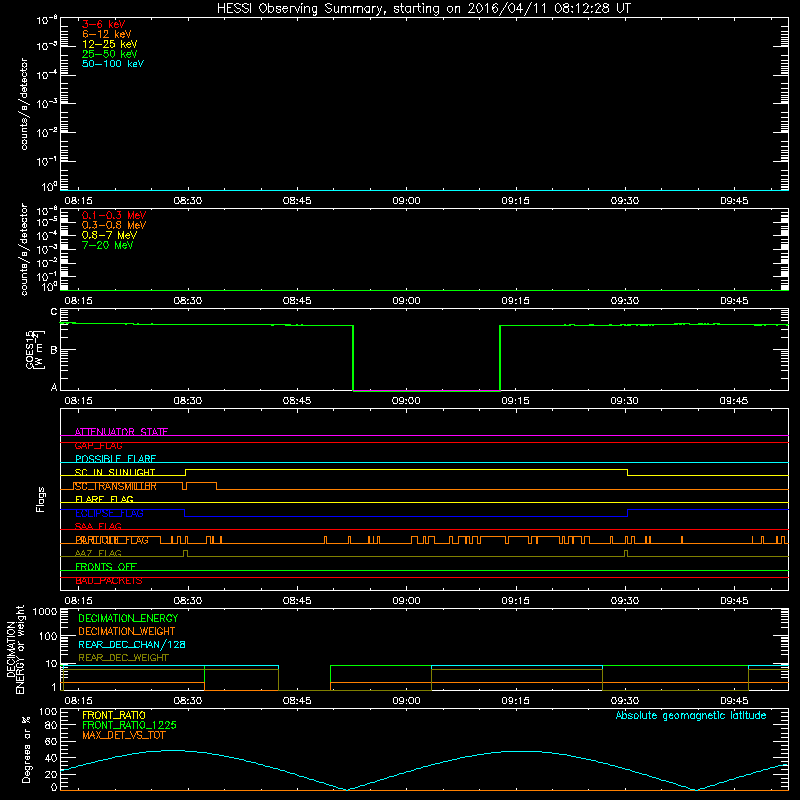Click the 7-20 MeV legend entry

click(108, 245)
